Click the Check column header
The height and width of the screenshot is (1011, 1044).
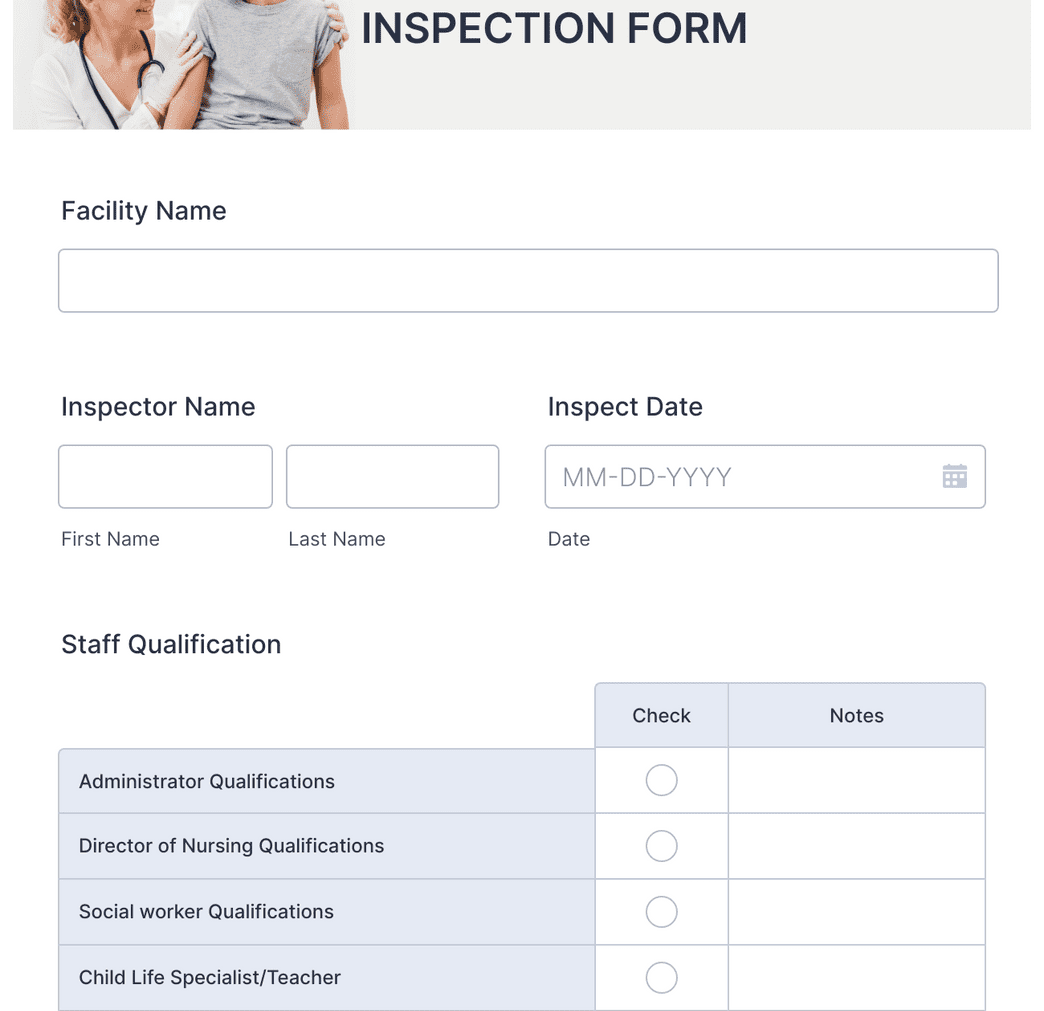pyautogui.click(x=661, y=715)
